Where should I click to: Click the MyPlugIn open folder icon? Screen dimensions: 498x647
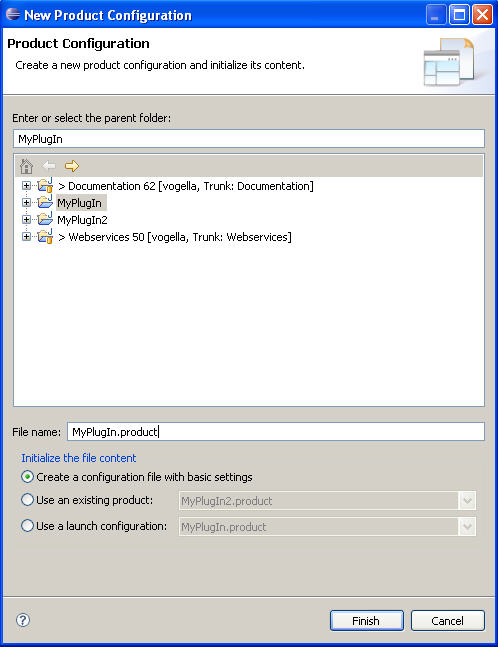pos(45,203)
